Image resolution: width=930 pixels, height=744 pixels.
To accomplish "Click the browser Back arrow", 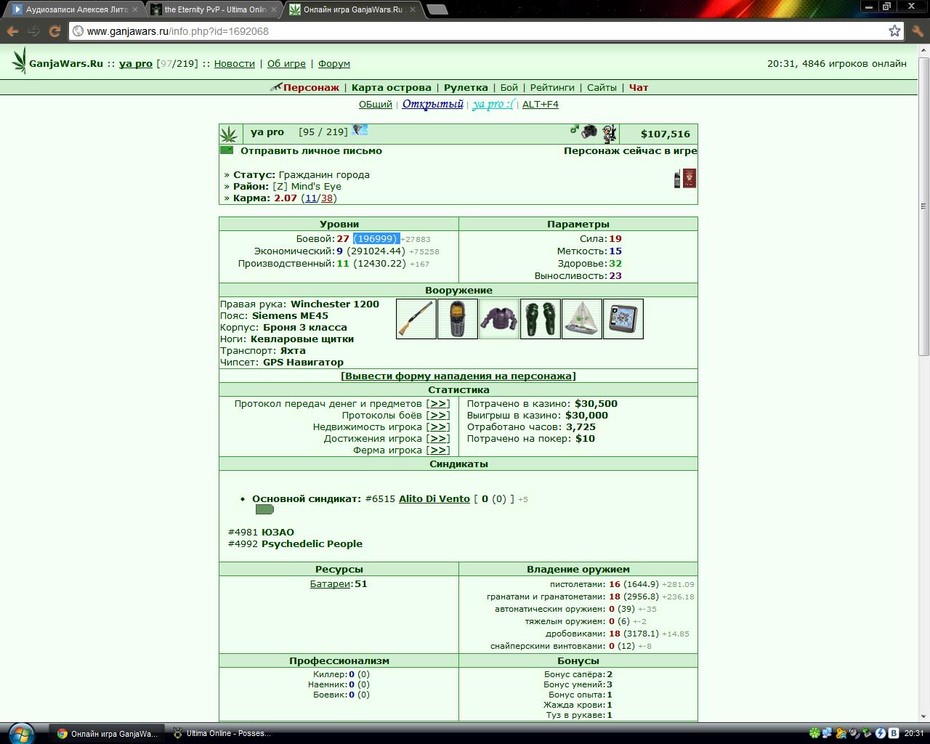I will pyautogui.click(x=13, y=31).
